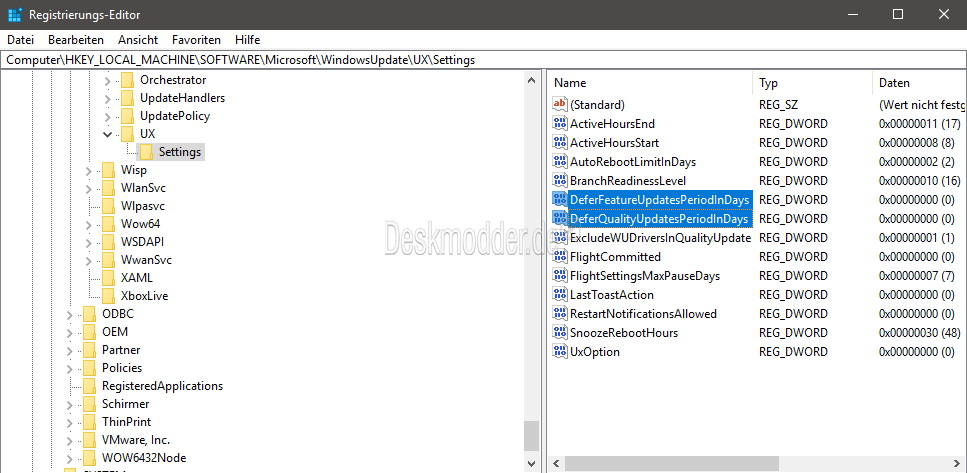This screenshot has height=473, width=967.
Task: Click the tree pane scroll down arrow
Action: tap(532, 462)
